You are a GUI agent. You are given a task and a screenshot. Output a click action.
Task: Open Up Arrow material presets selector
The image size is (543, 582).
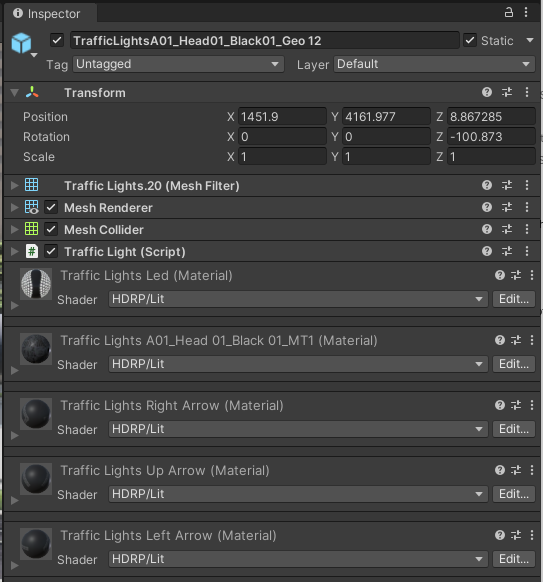[x=516, y=470]
